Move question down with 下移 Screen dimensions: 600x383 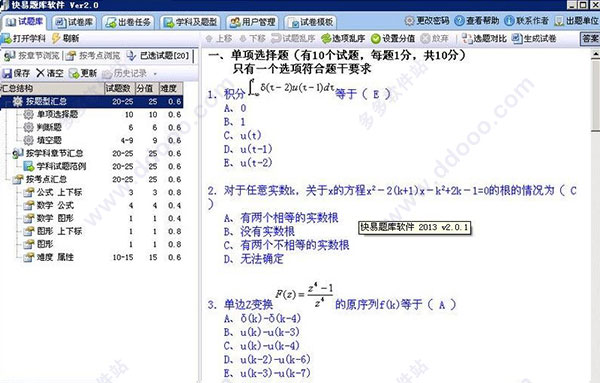coord(252,38)
